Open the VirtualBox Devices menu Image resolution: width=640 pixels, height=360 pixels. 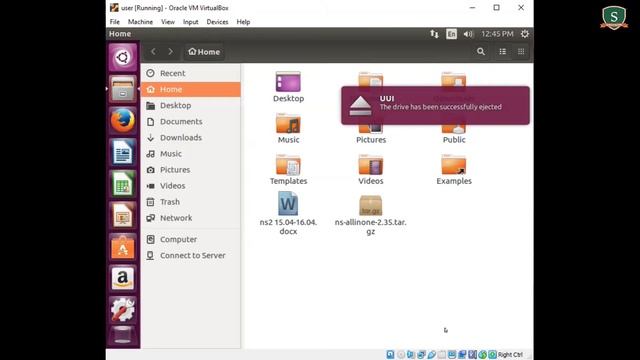pos(217,22)
